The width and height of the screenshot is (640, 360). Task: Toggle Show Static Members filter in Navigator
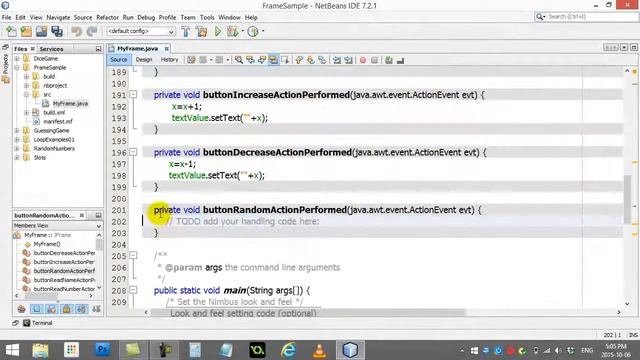[51, 309]
